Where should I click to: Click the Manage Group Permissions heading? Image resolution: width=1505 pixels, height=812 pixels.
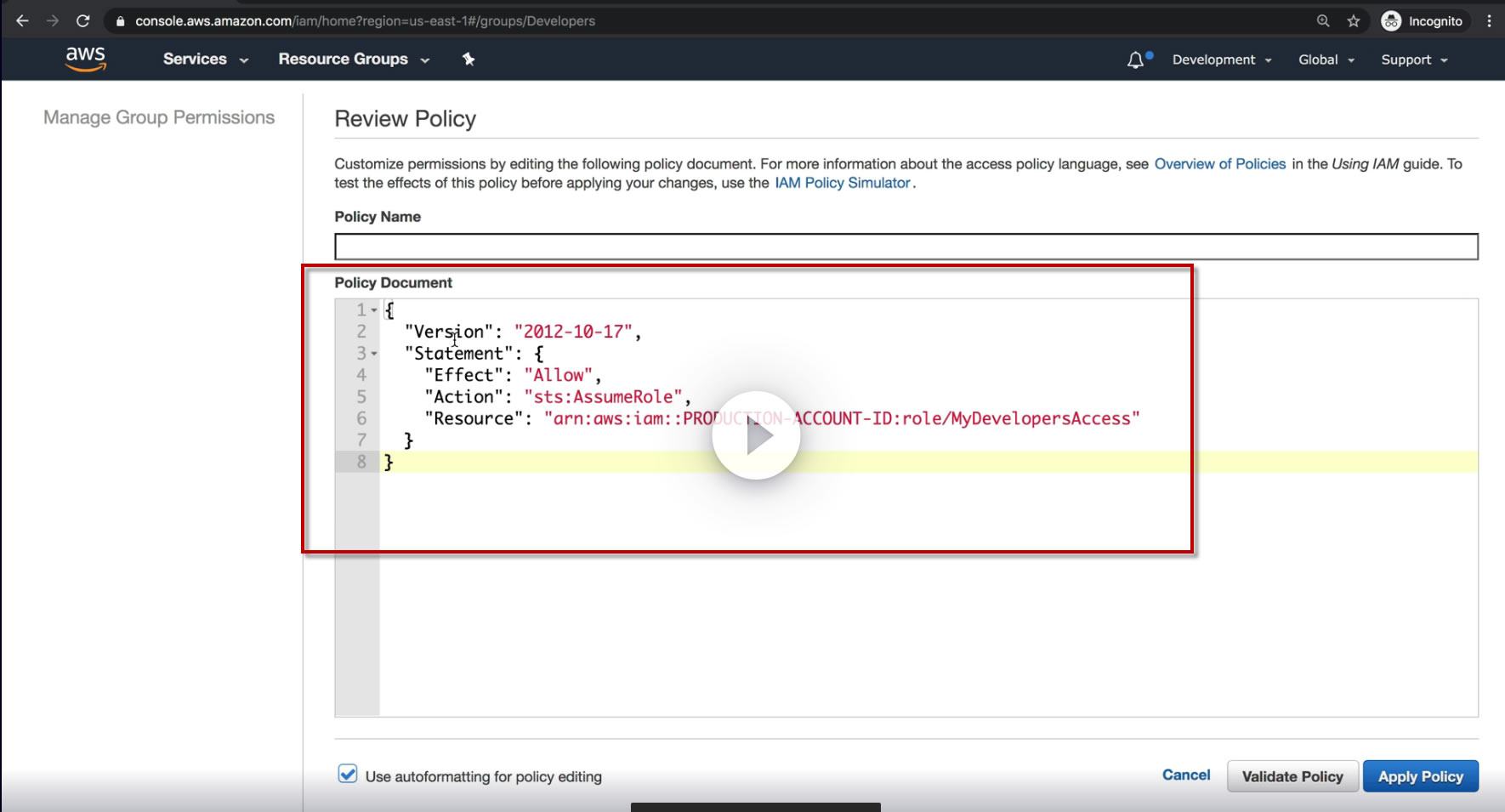point(159,117)
